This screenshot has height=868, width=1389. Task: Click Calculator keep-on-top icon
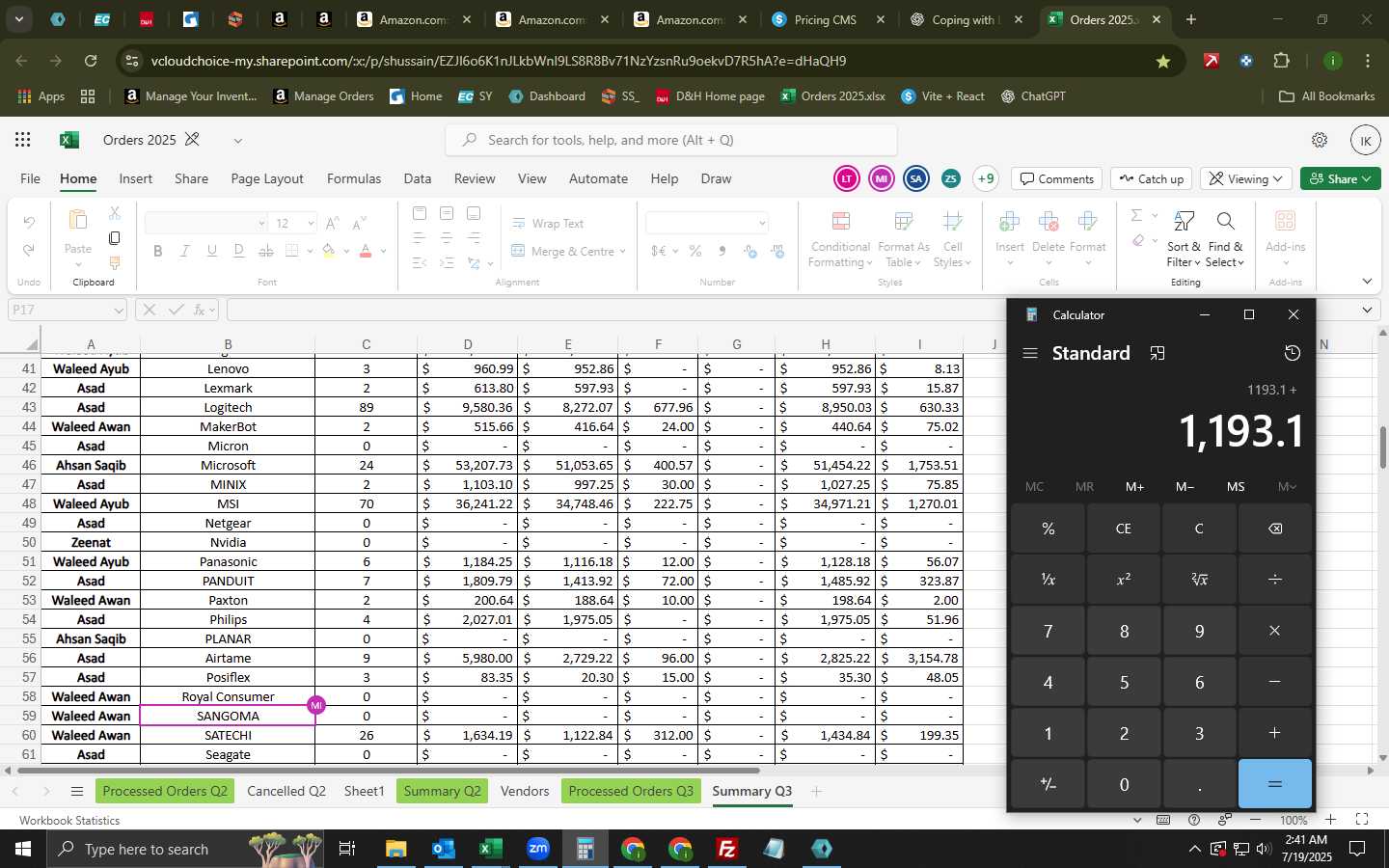[1157, 354]
